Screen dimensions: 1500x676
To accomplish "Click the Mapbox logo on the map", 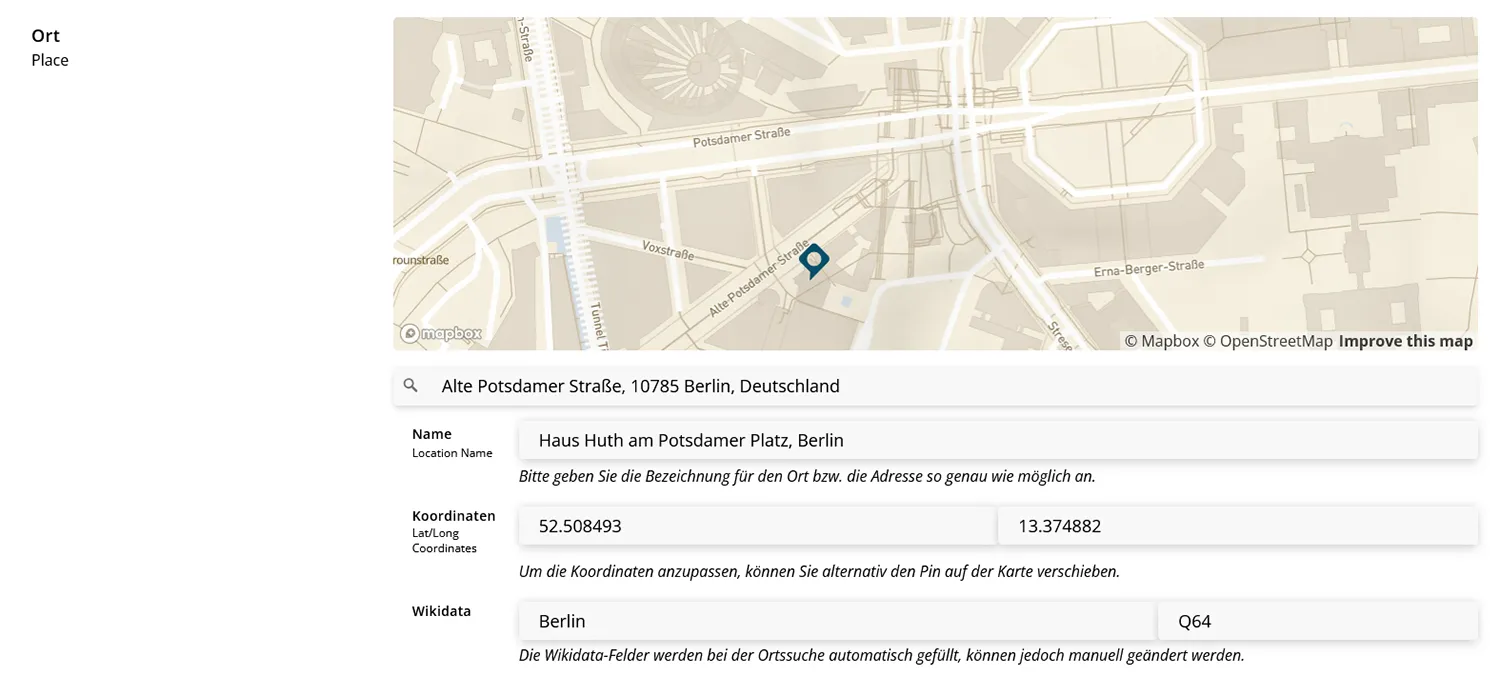I will pyautogui.click(x=441, y=334).
